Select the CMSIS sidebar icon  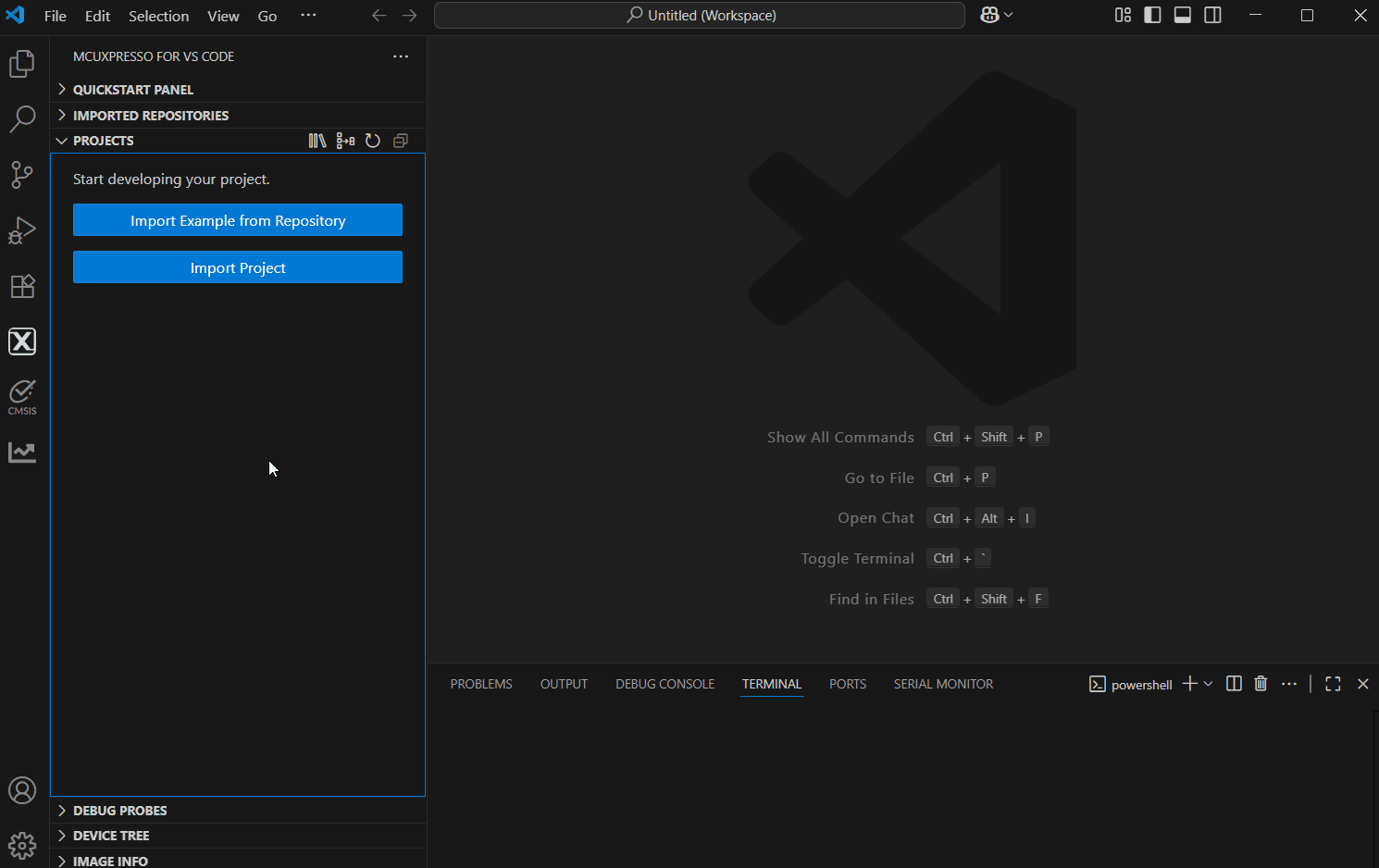22,395
